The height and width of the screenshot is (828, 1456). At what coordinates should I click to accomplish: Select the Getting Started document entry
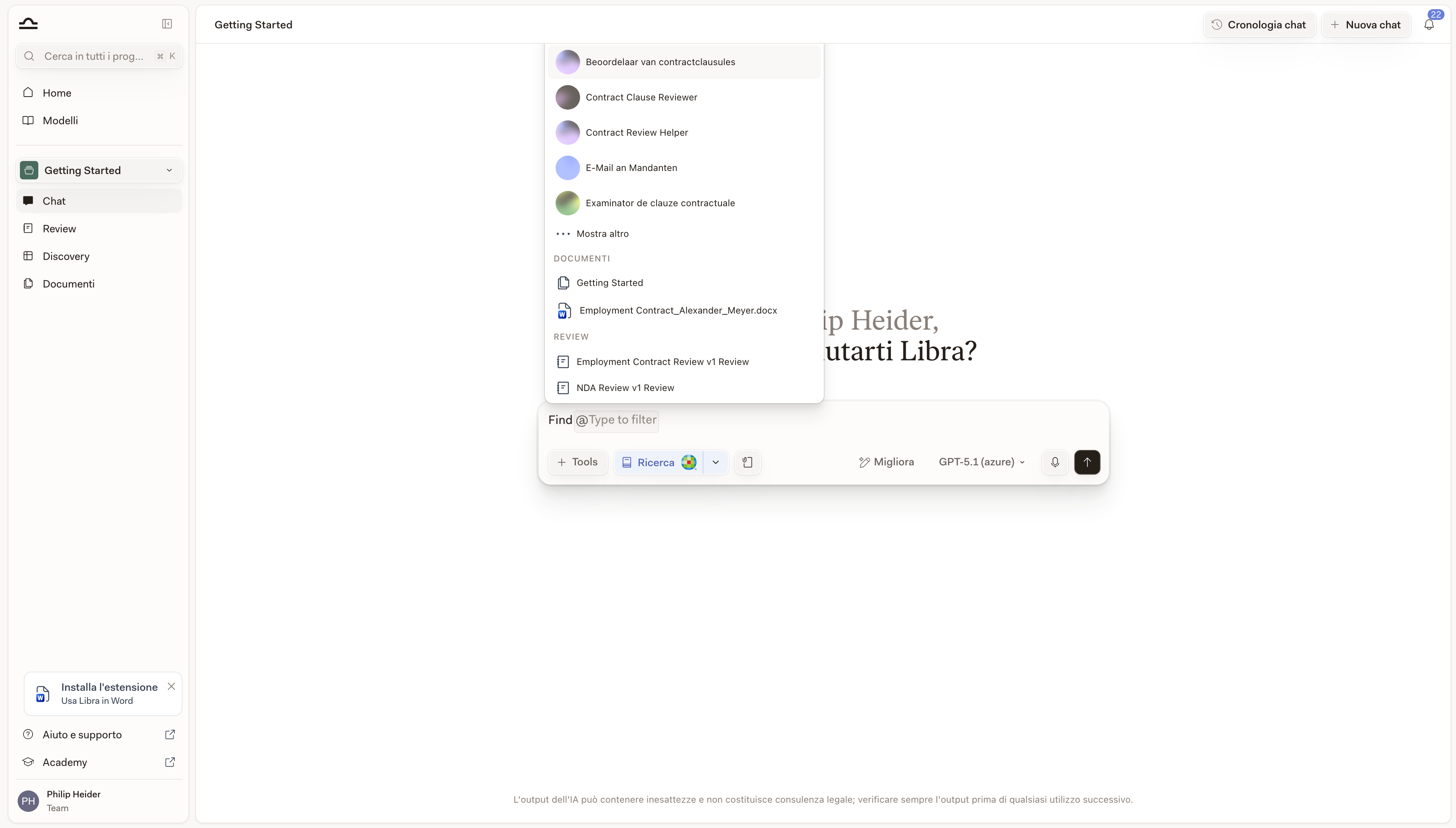coord(684,283)
